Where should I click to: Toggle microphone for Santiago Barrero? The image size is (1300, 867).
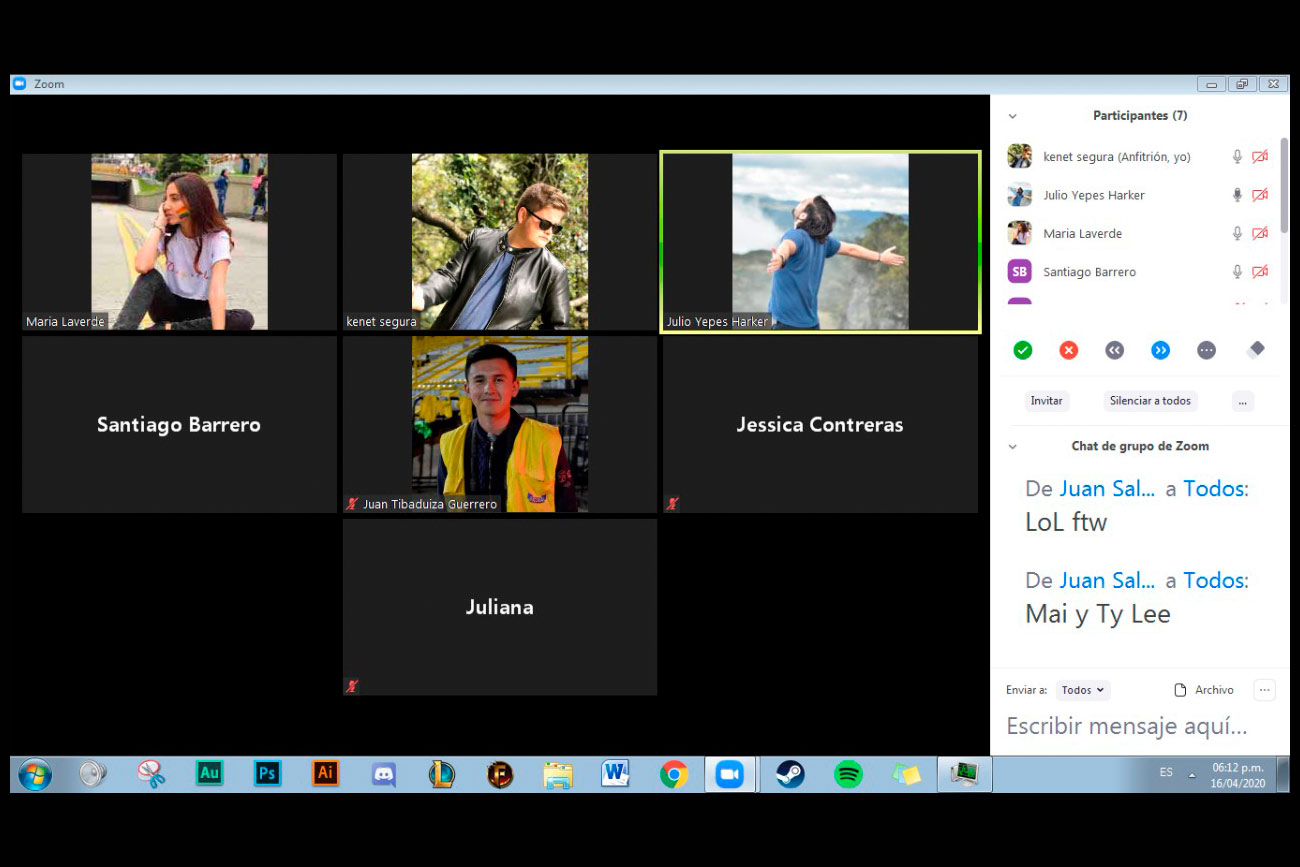click(x=1237, y=272)
